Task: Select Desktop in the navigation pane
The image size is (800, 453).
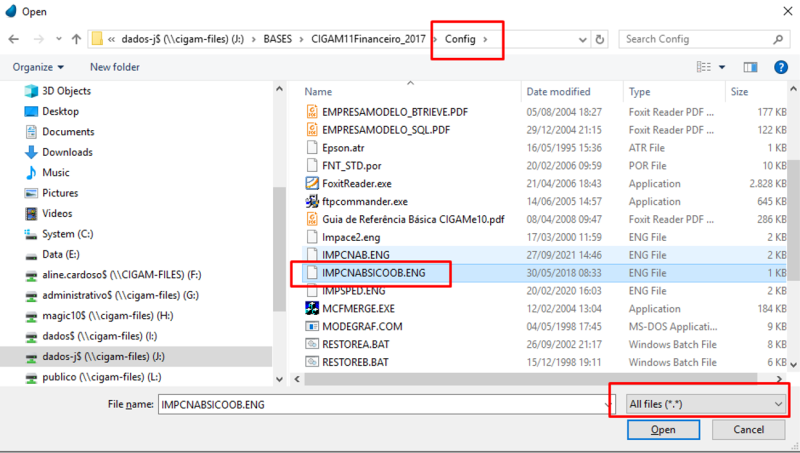Action: tap(60, 111)
